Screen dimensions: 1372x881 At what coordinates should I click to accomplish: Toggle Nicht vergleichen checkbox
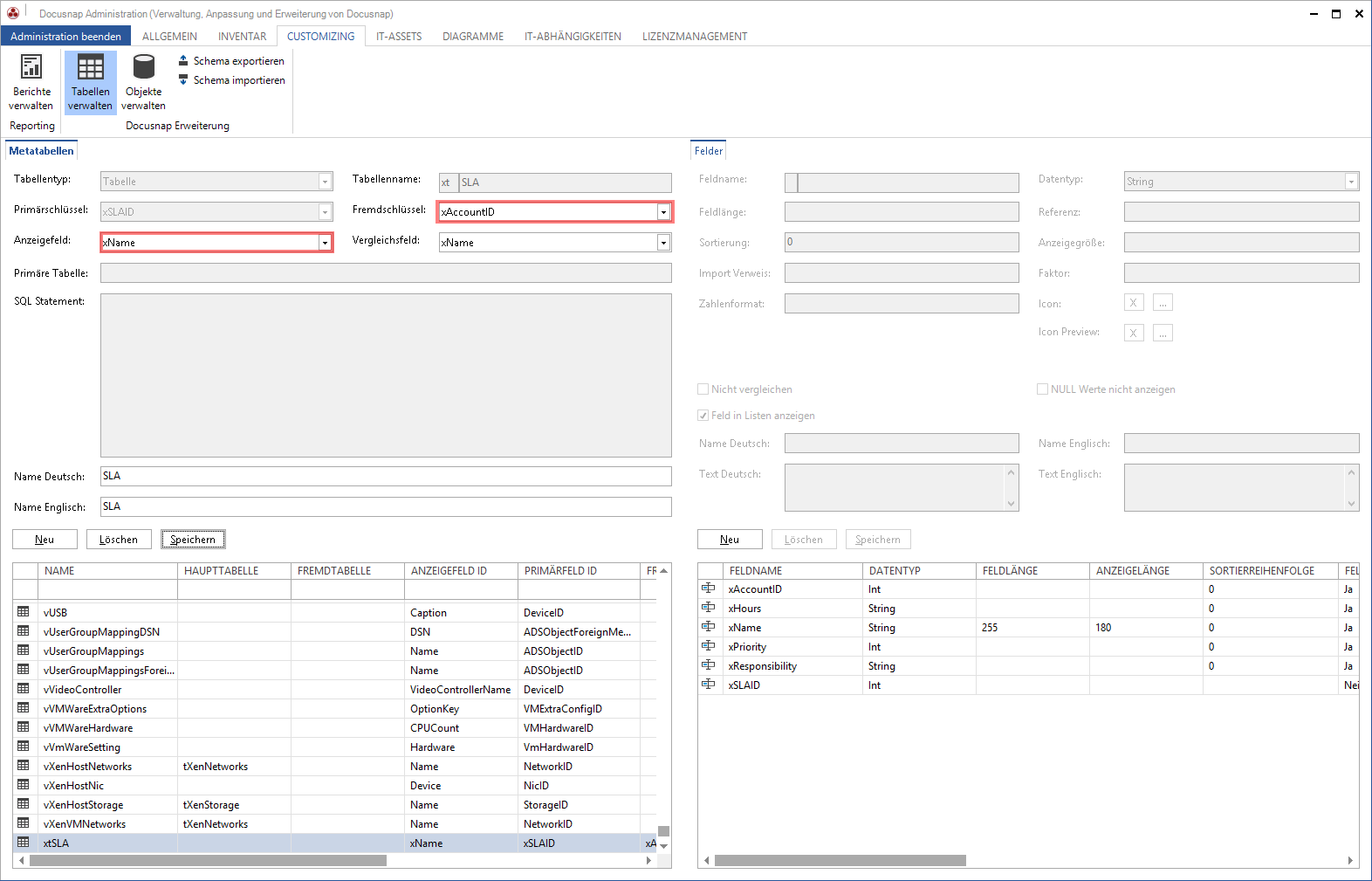coord(703,389)
